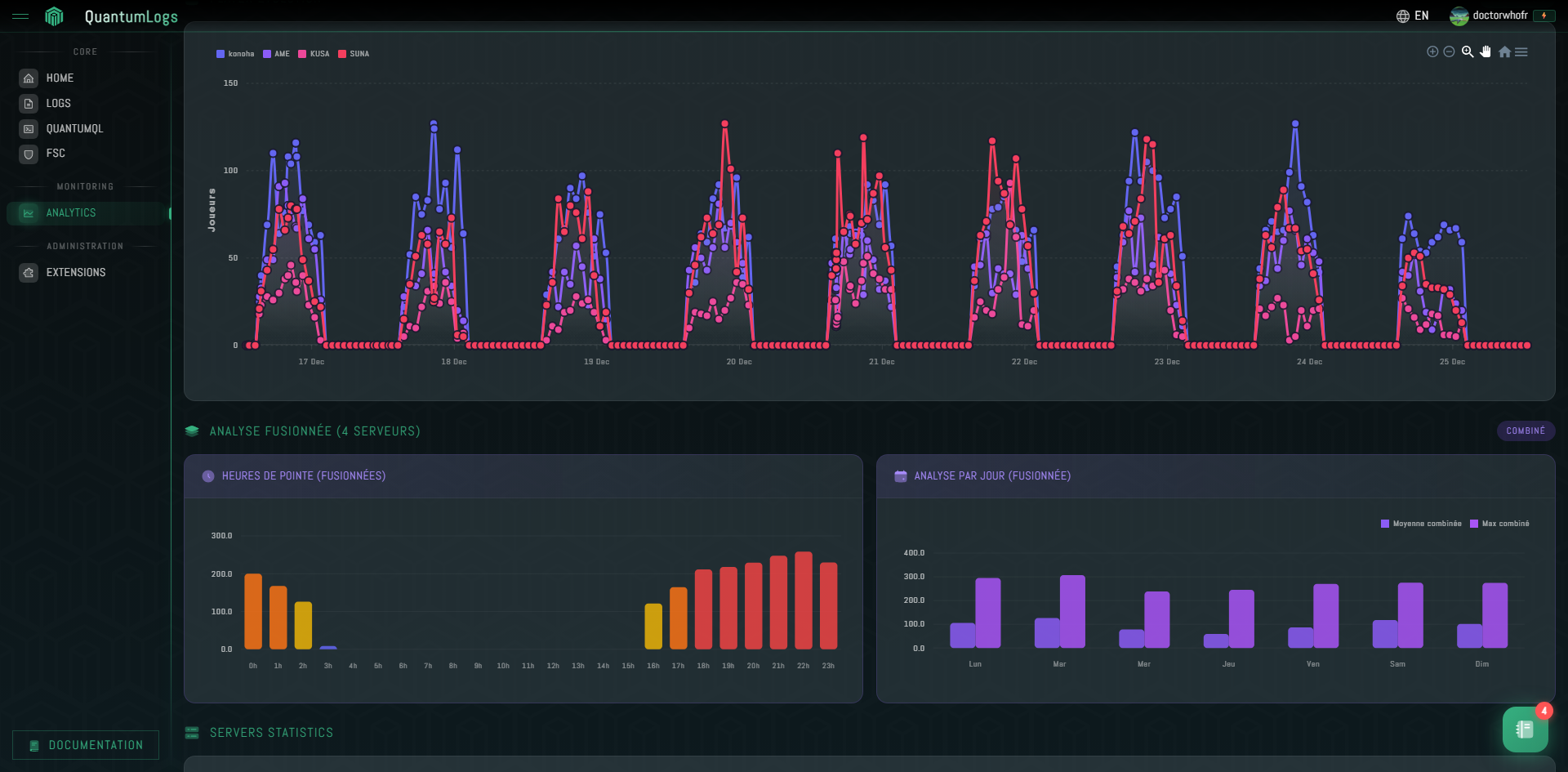
Task: Click the Servers Statistics heading
Action: (x=271, y=733)
